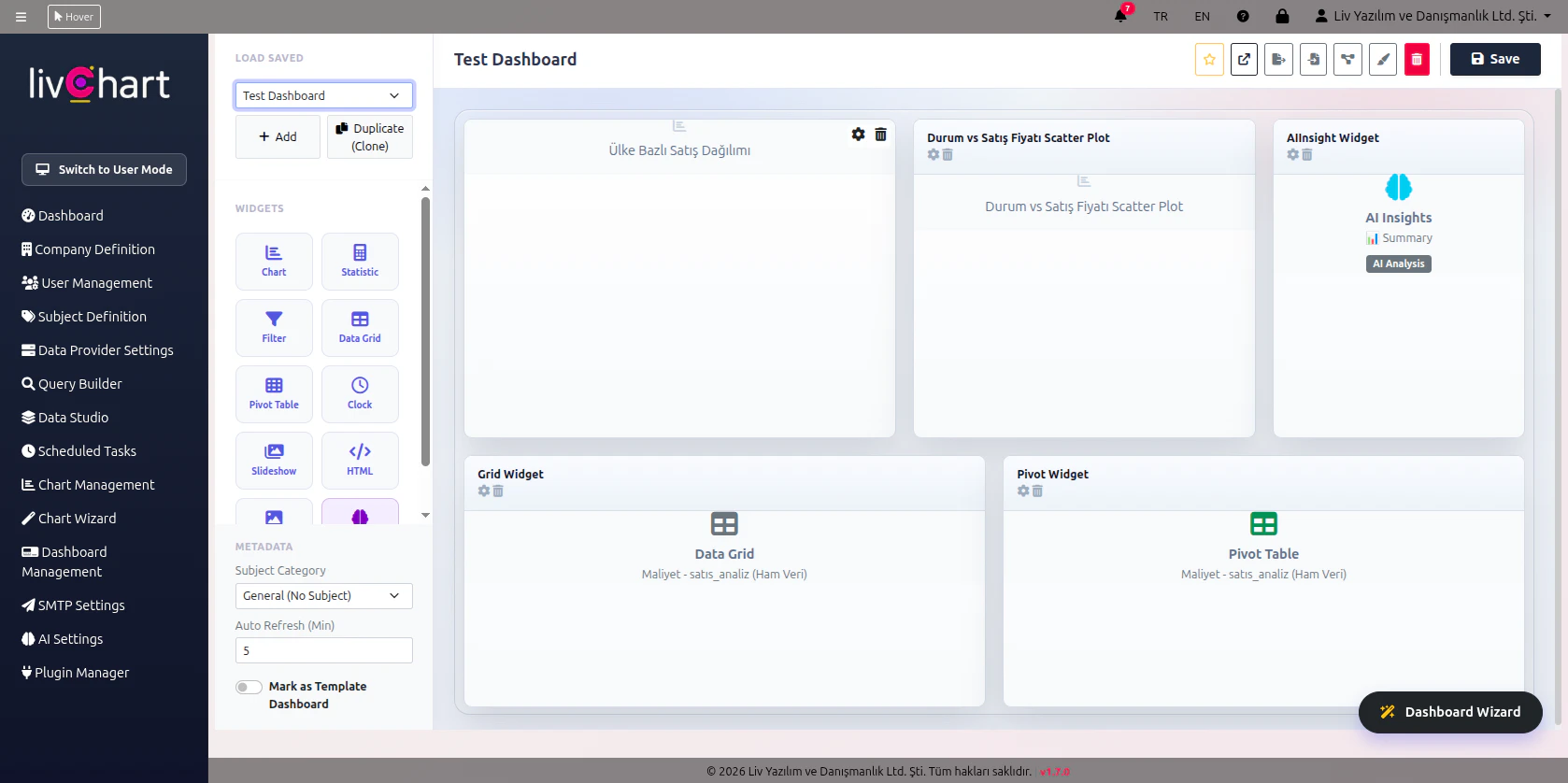
Task: Open Query Builder menu item
Action: click(x=71, y=384)
